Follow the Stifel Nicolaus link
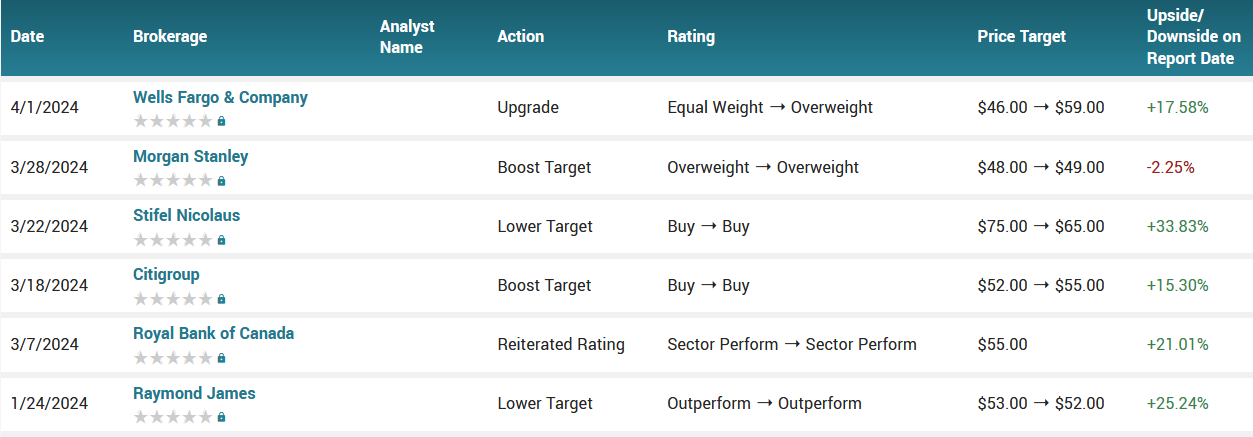Screen dimensions: 1253x437 click(x=186, y=216)
